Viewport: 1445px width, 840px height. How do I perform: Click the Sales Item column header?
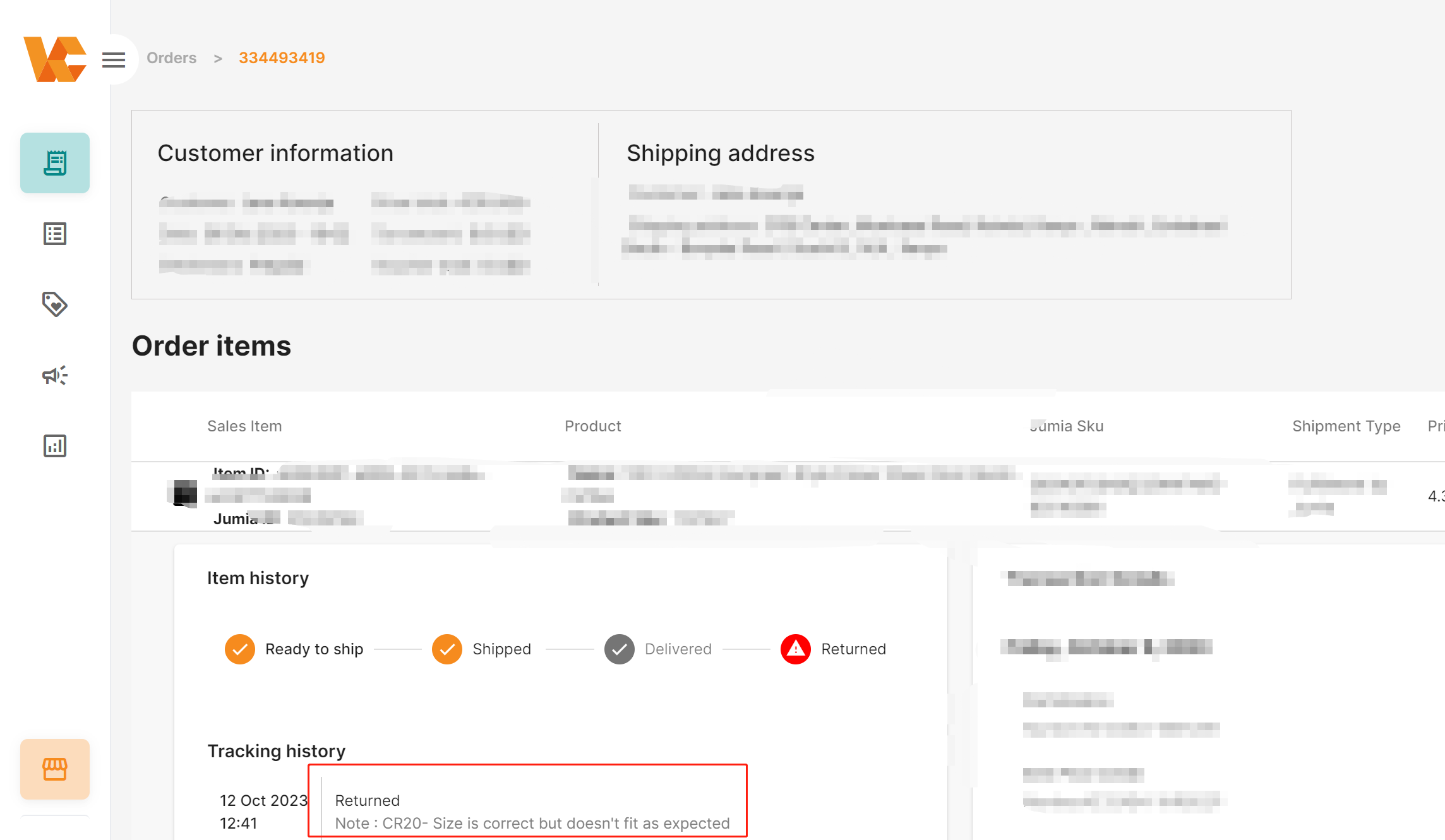244,426
